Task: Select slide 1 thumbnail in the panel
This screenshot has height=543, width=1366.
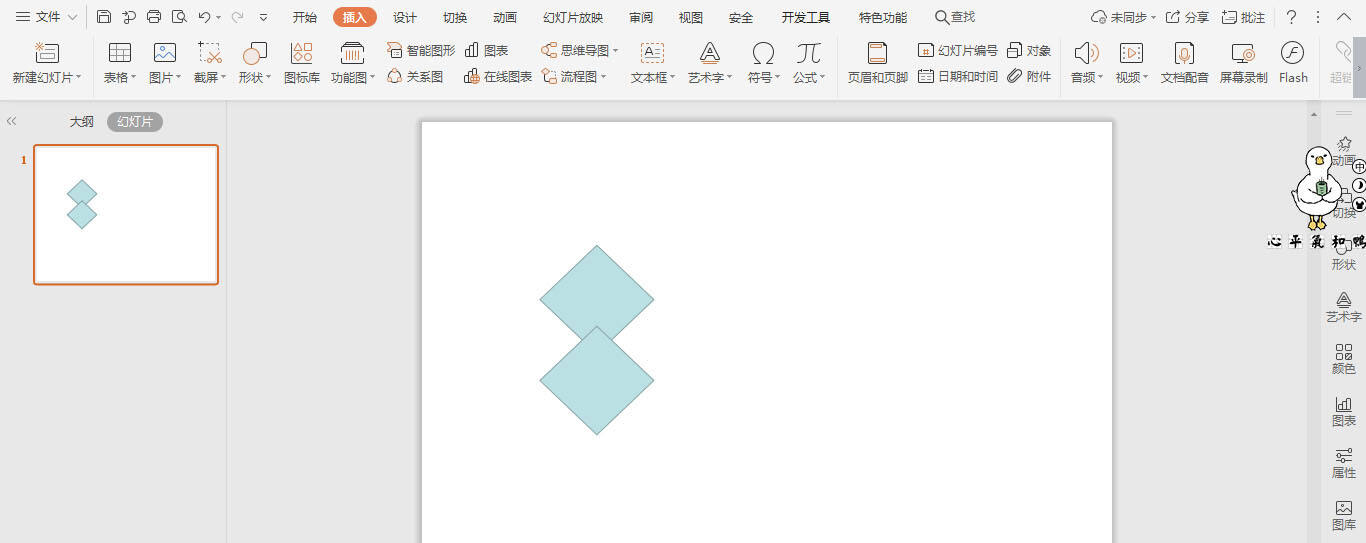Action: [x=126, y=214]
